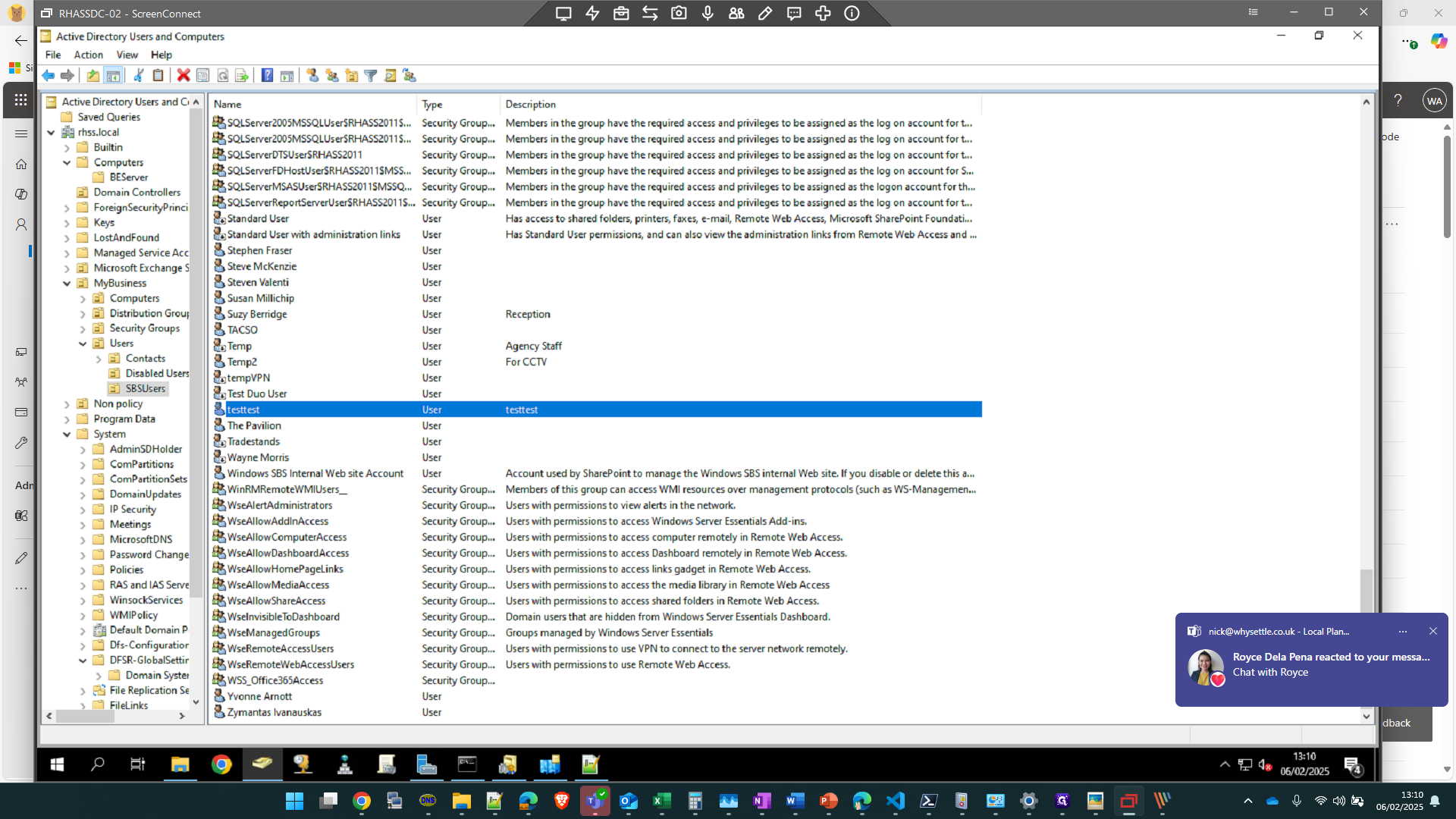Expand the Builtin container
Viewport: 1456px width, 819px height.
(67, 148)
